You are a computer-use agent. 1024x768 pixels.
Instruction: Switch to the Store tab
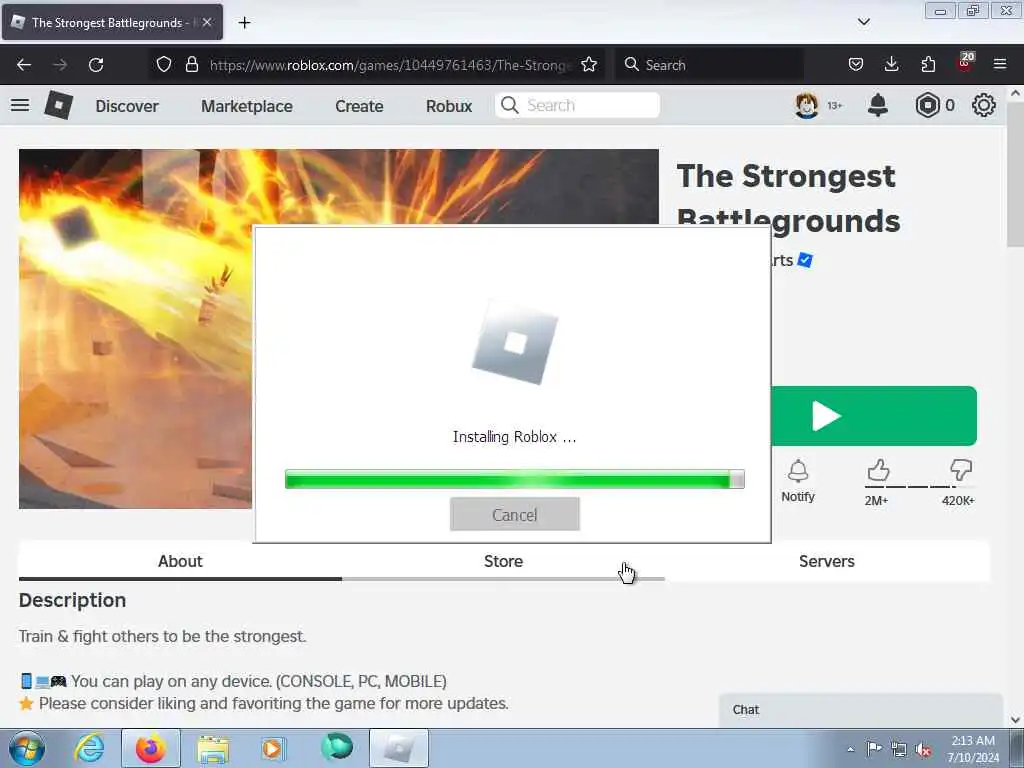pyautogui.click(x=503, y=561)
